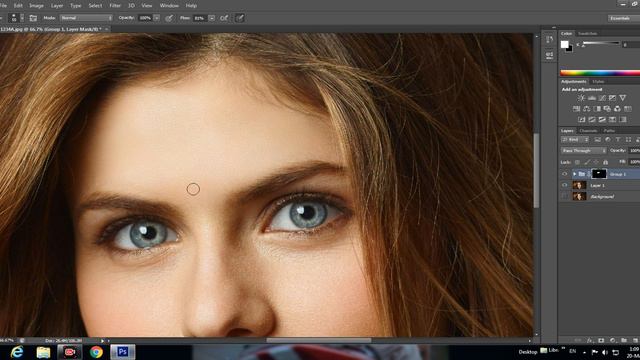The width and height of the screenshot is (640, 360).
Task: Click the background black color swatch
Action: [569, 49]
